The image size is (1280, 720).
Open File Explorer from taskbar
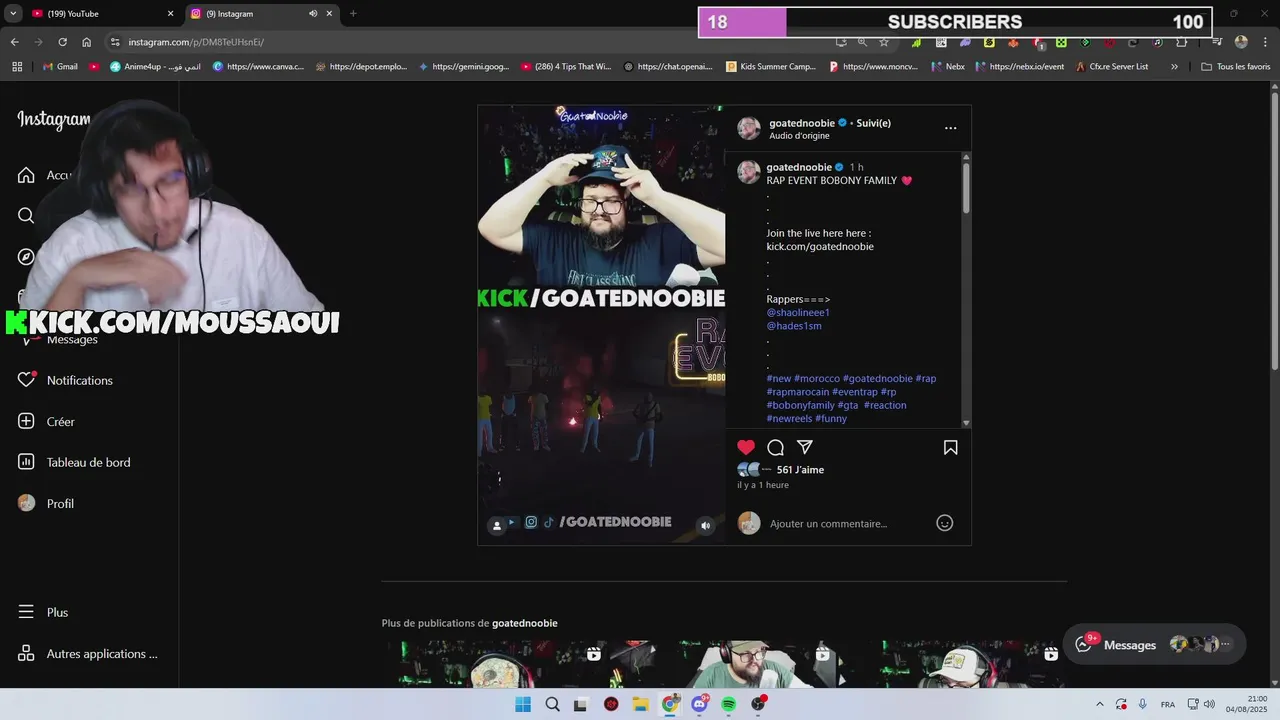640,704
